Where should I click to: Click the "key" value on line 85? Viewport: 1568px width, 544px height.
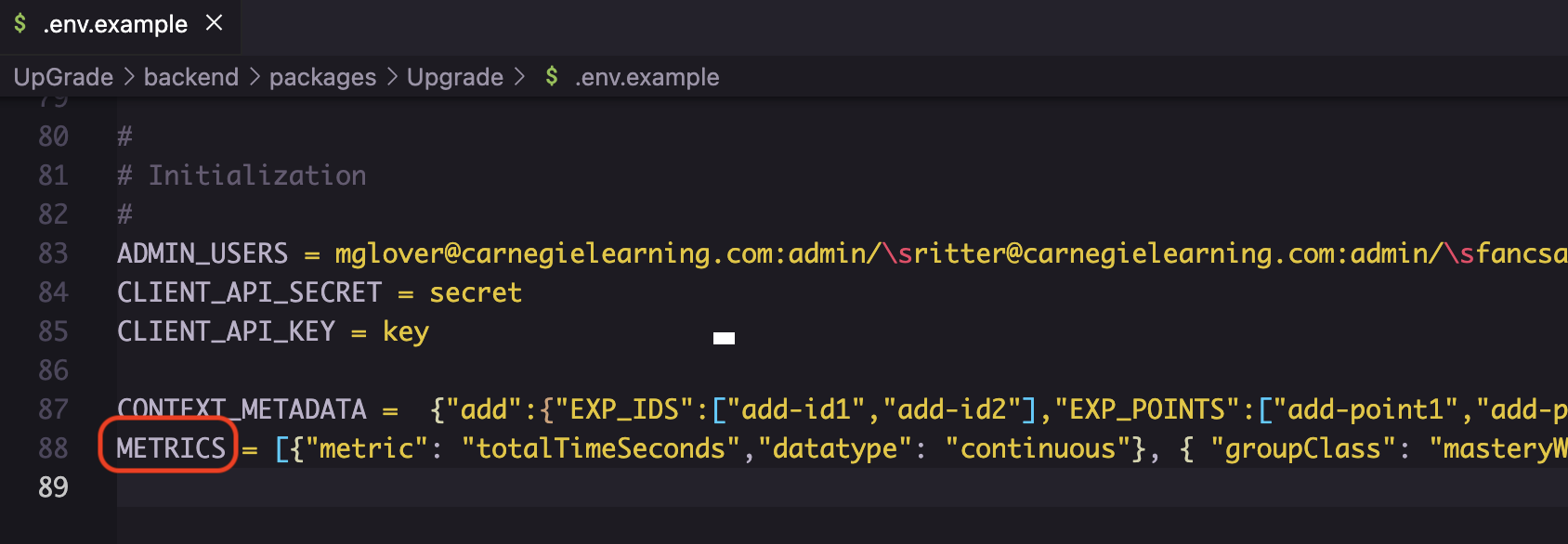405,331
